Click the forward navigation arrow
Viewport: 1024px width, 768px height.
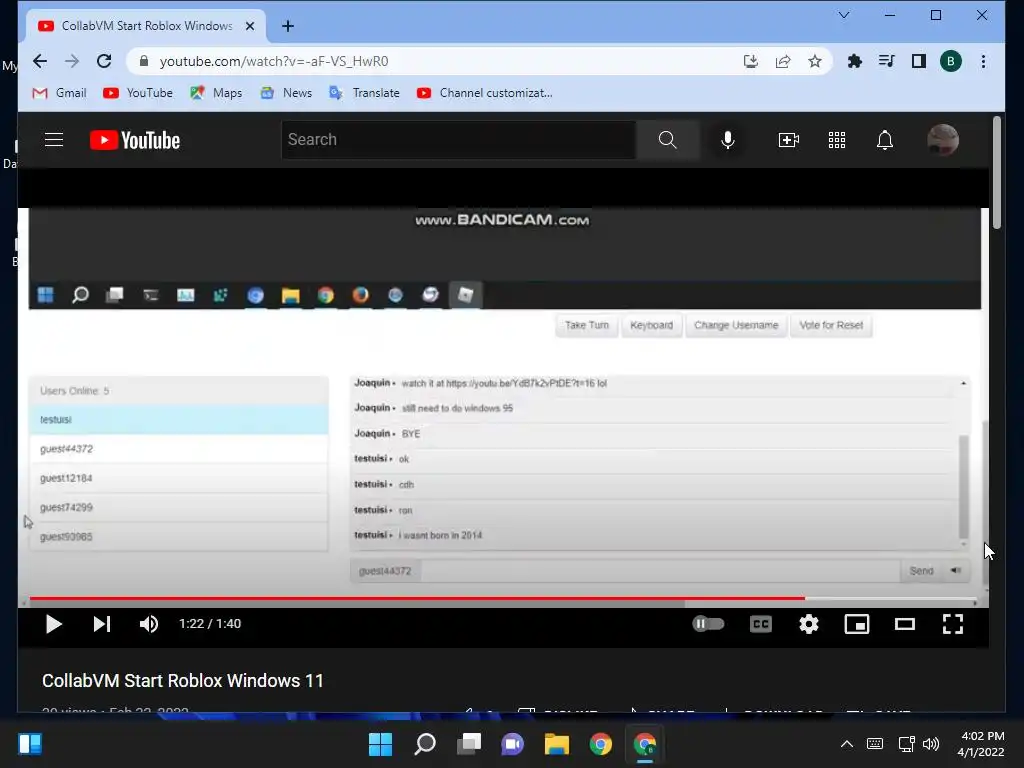(x=72, y=61)
